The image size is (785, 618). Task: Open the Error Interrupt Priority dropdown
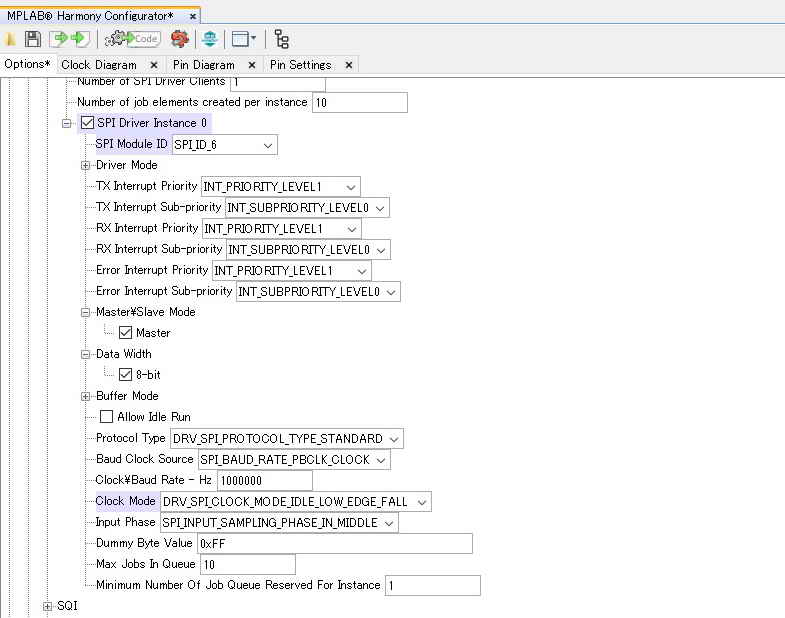[291, 271]
